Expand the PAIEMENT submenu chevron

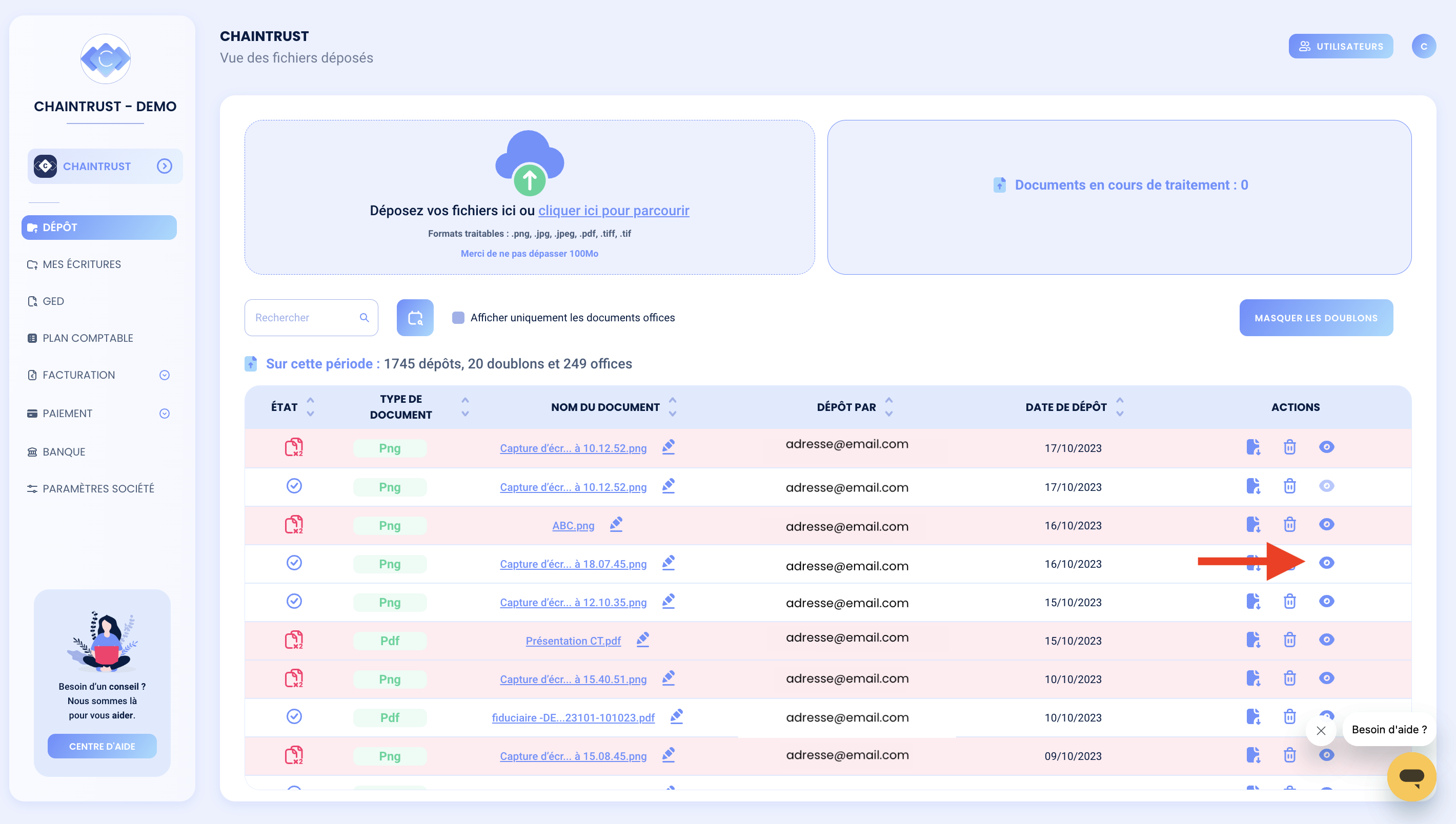pos(164,414)
